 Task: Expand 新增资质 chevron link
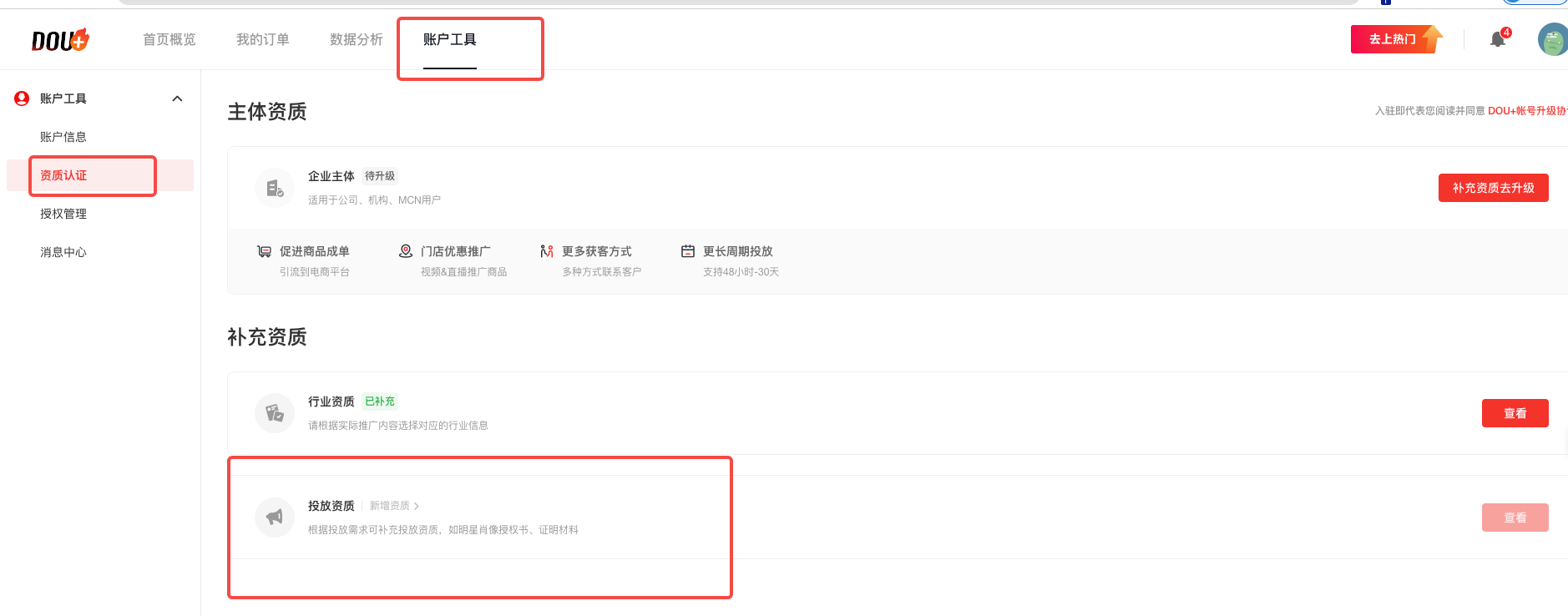click(x=394, y=506)
